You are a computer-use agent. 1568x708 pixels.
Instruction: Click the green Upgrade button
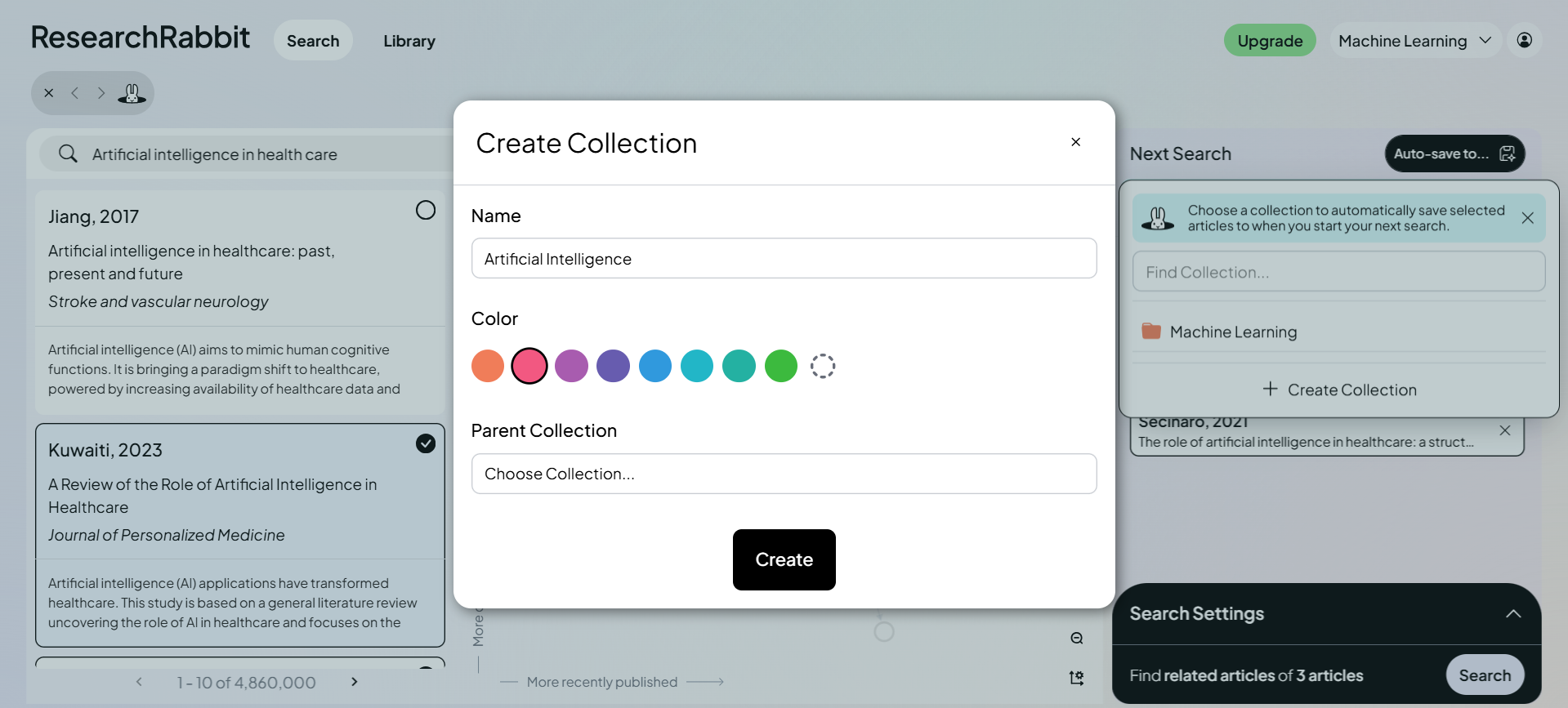(x=1270, y=40)
